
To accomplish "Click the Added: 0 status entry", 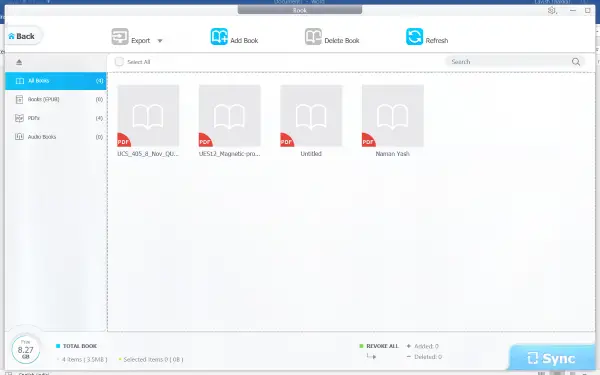I will point(423,346).
